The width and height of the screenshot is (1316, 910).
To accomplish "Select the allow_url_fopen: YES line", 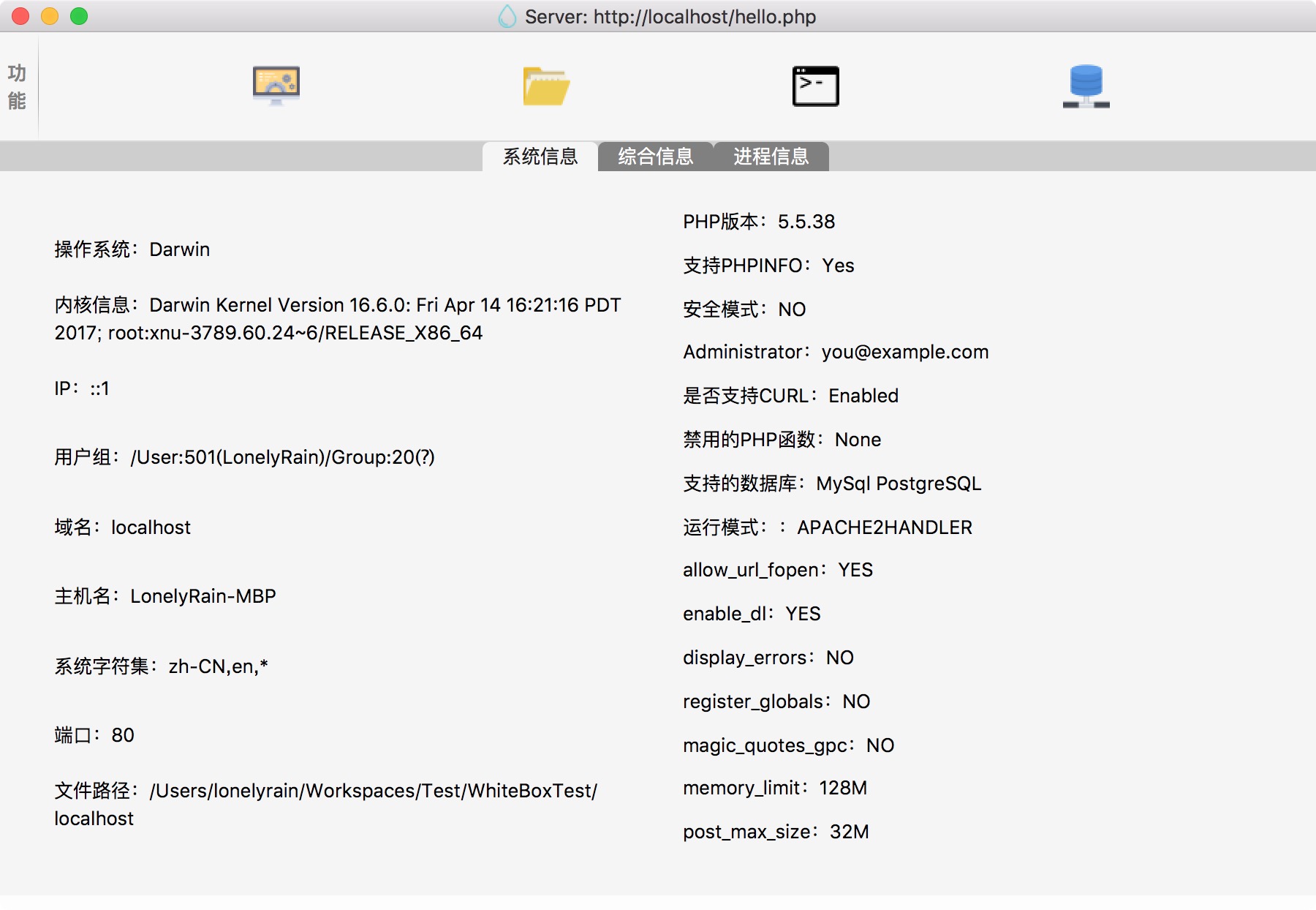I will point(778,570).
